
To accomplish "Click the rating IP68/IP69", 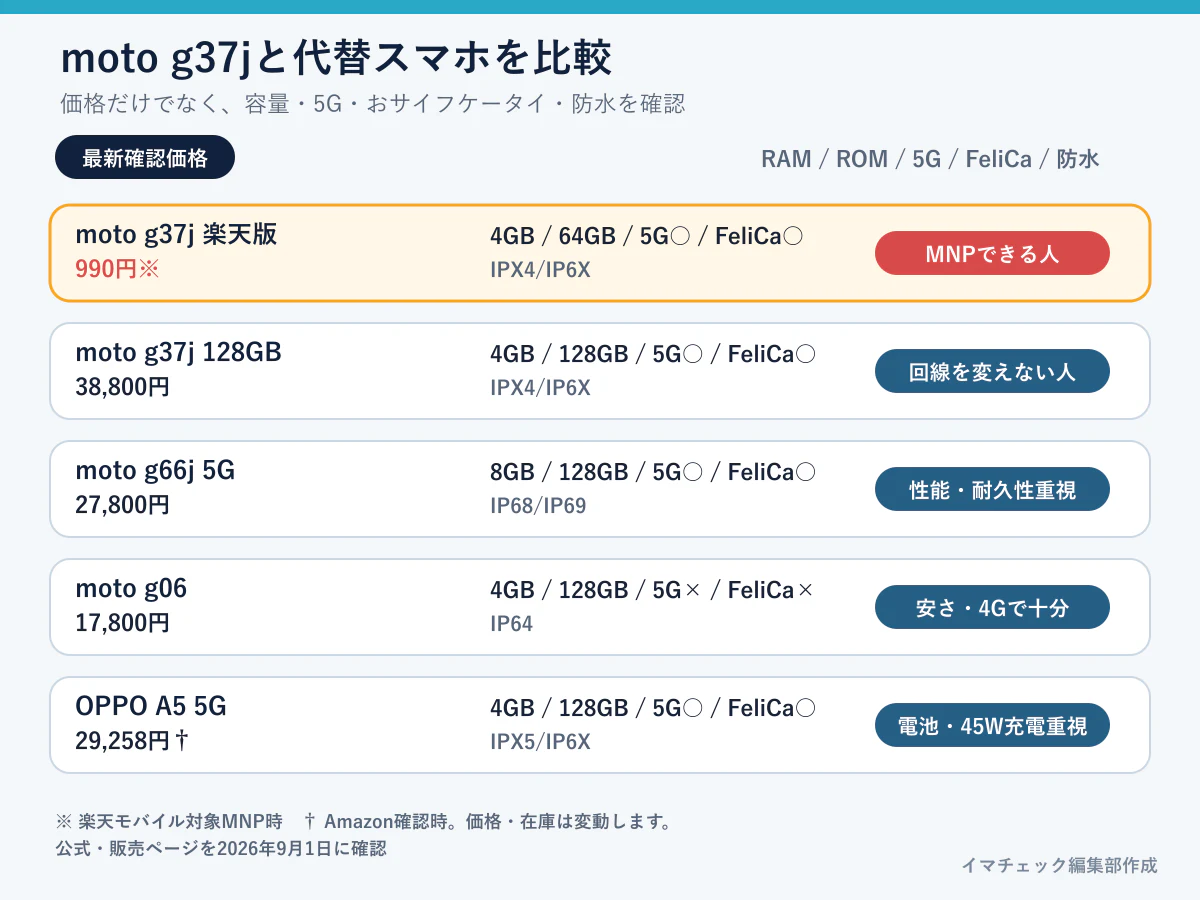I will pyautogui.click(x=538, y=506).
